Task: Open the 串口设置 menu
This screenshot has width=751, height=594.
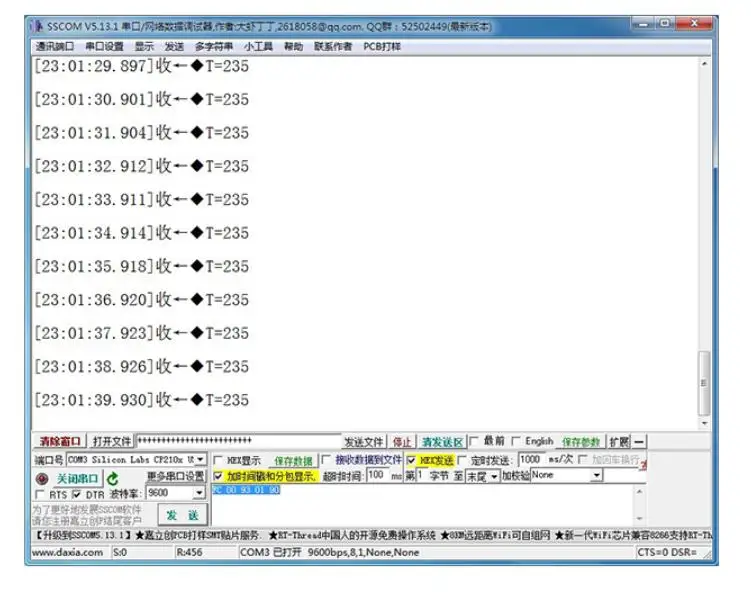Action: (104, 46)
